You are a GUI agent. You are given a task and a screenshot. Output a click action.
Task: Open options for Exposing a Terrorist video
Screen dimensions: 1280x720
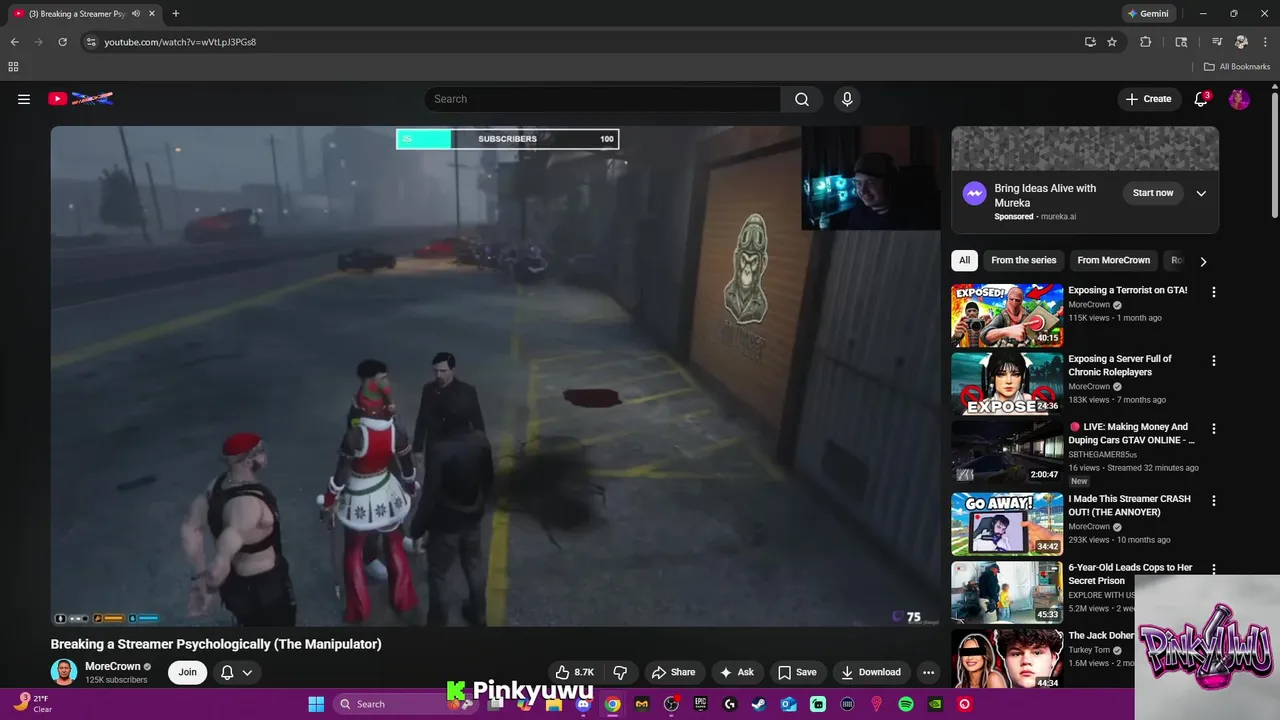pyautogui.click(x=1214, y=292)
